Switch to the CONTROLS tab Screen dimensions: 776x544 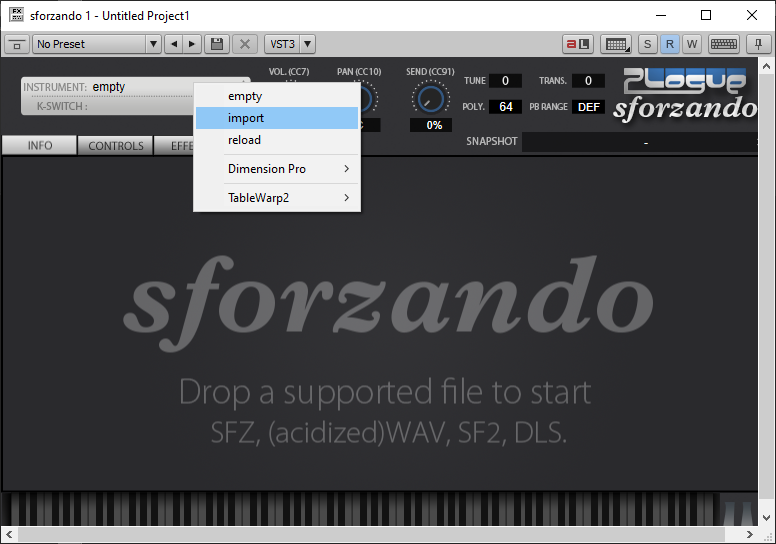pos(116,146)
